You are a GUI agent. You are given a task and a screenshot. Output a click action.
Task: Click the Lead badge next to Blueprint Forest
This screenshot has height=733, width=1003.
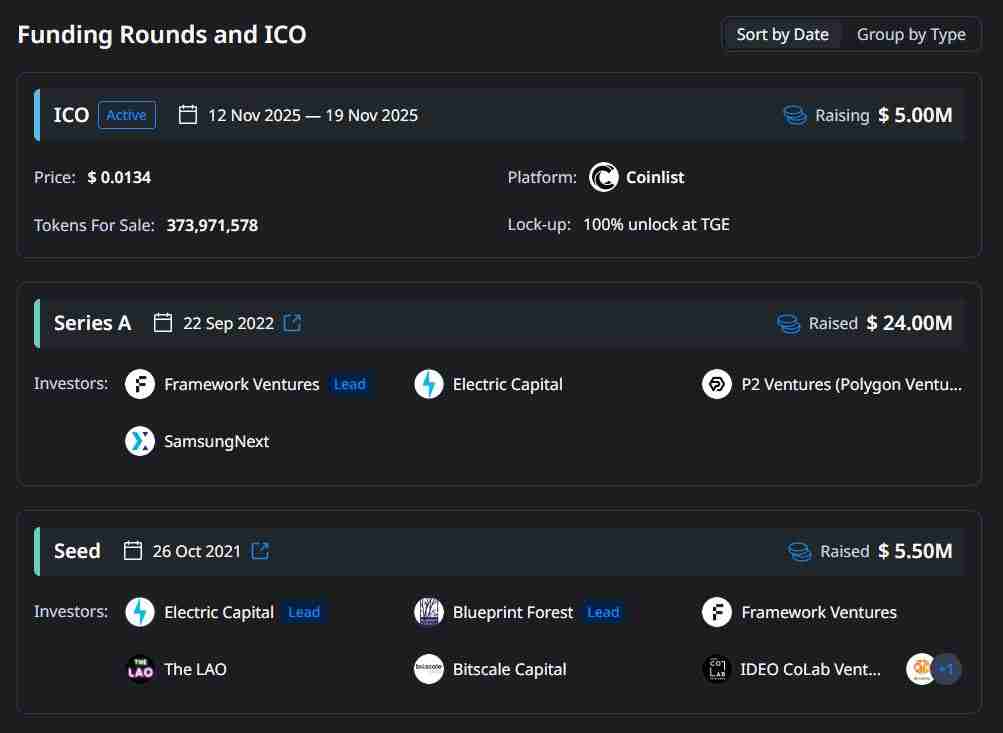tap(603, 612)
